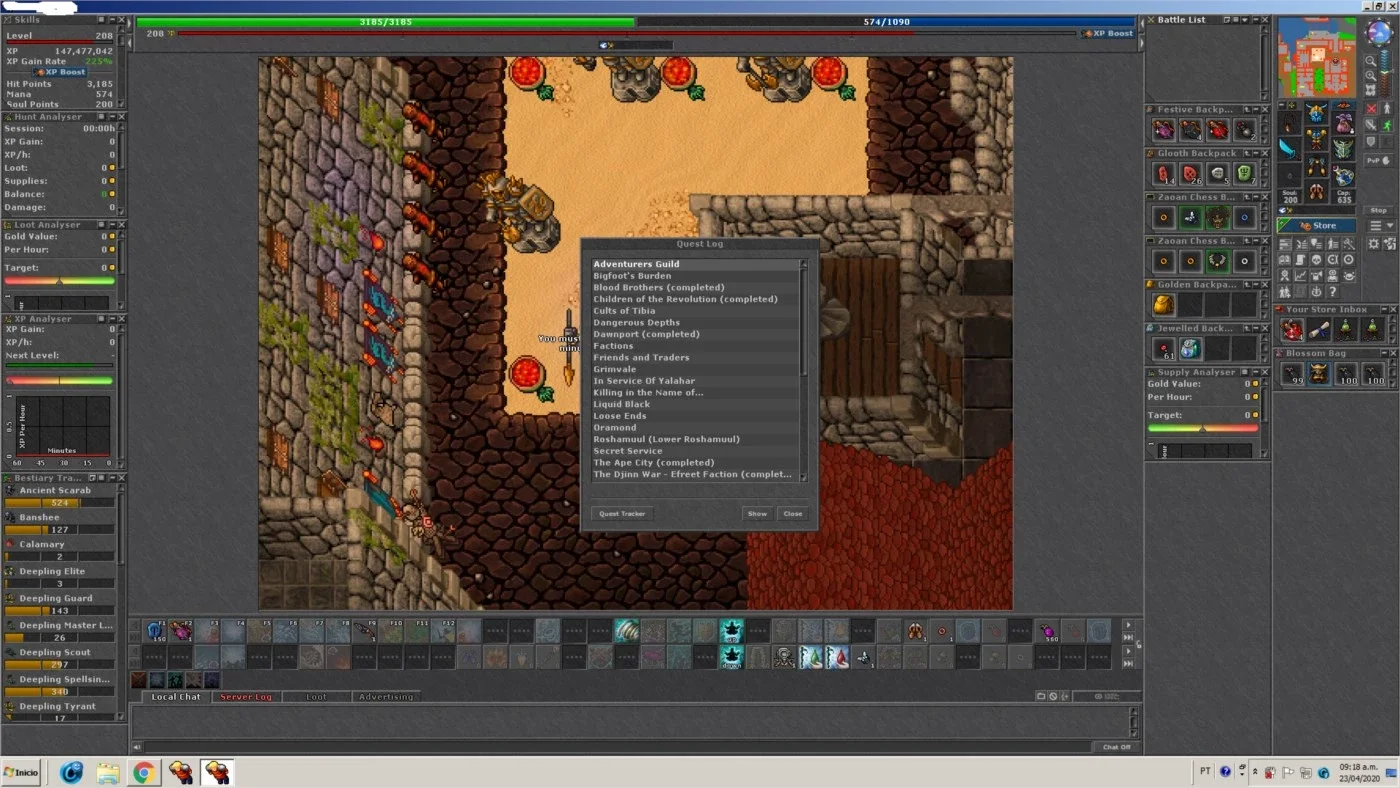Screen dimensions: 1400x788
Task: Collapse Your Store Inbox panel
Action: pyautogui.click(x=1384, y=309)
